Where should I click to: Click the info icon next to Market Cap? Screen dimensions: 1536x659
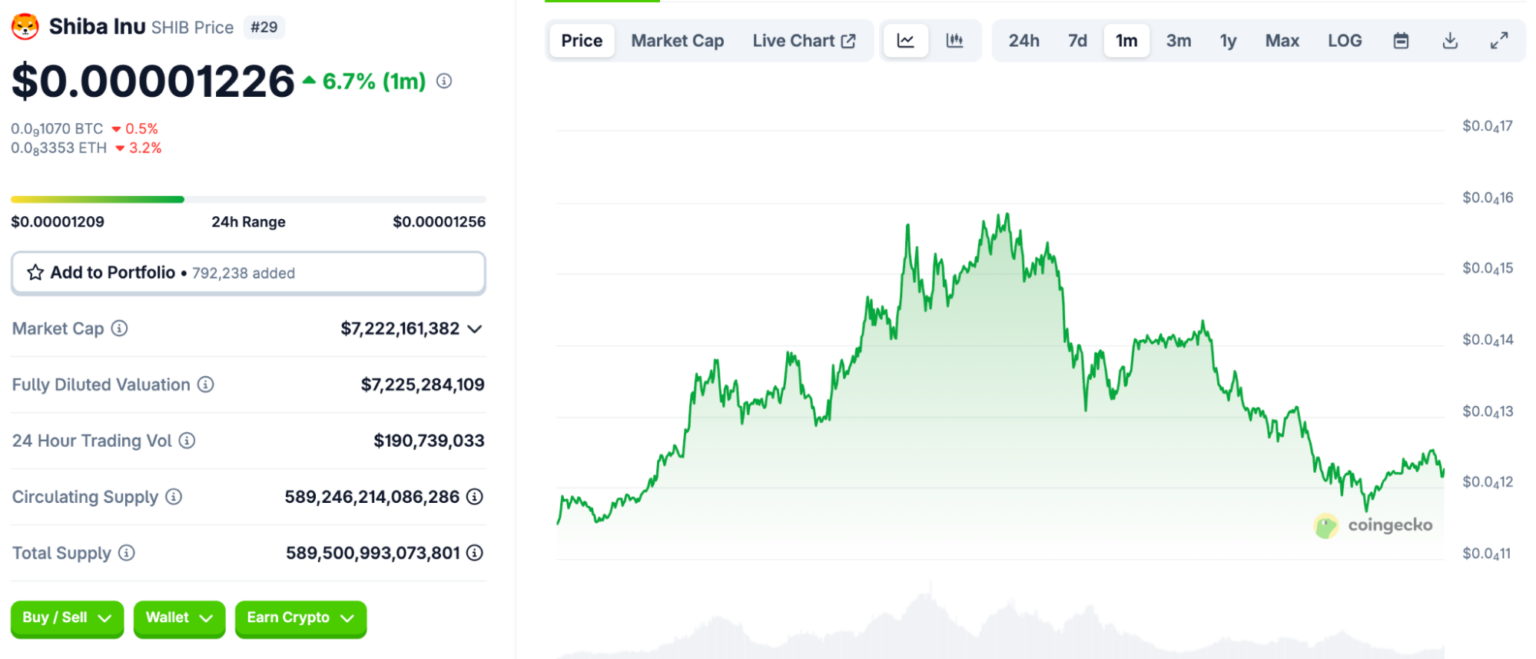(119, 328)
